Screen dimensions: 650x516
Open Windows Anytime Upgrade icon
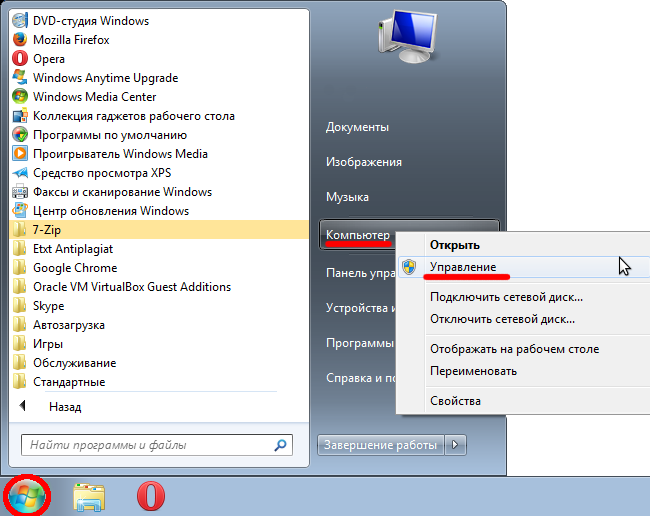click(20, 78)
